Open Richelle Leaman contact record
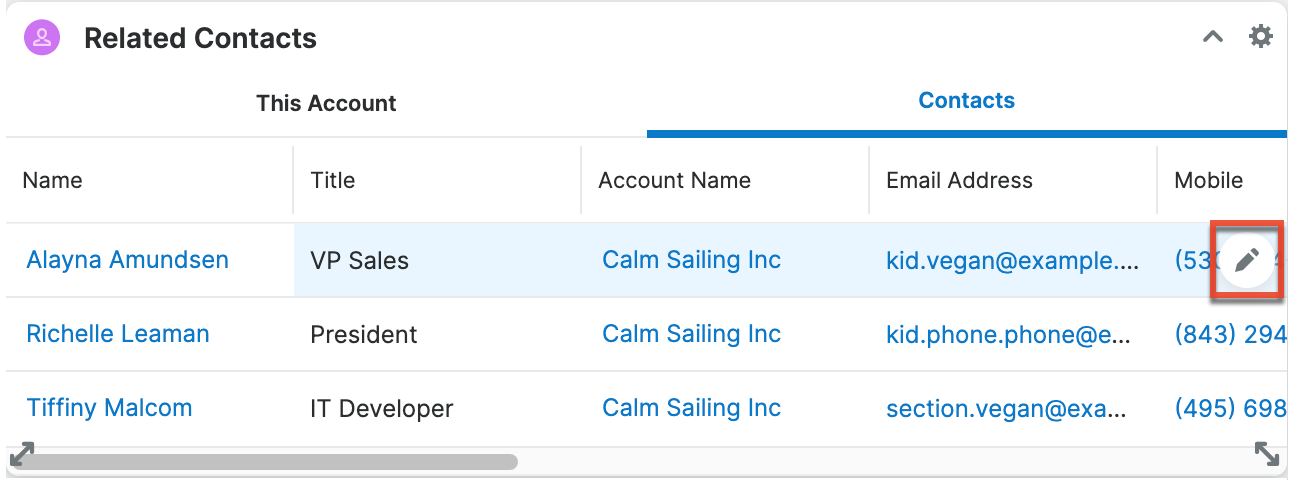Viewport: 1292px width, 480px height. (x=118, y=334)
